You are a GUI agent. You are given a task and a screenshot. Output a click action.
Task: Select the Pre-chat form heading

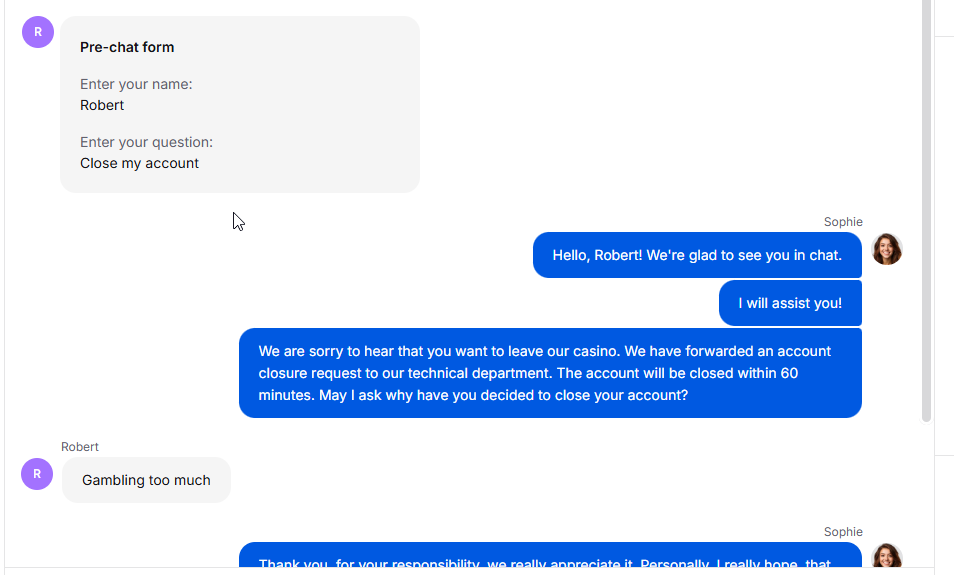(x=127, y=47)
